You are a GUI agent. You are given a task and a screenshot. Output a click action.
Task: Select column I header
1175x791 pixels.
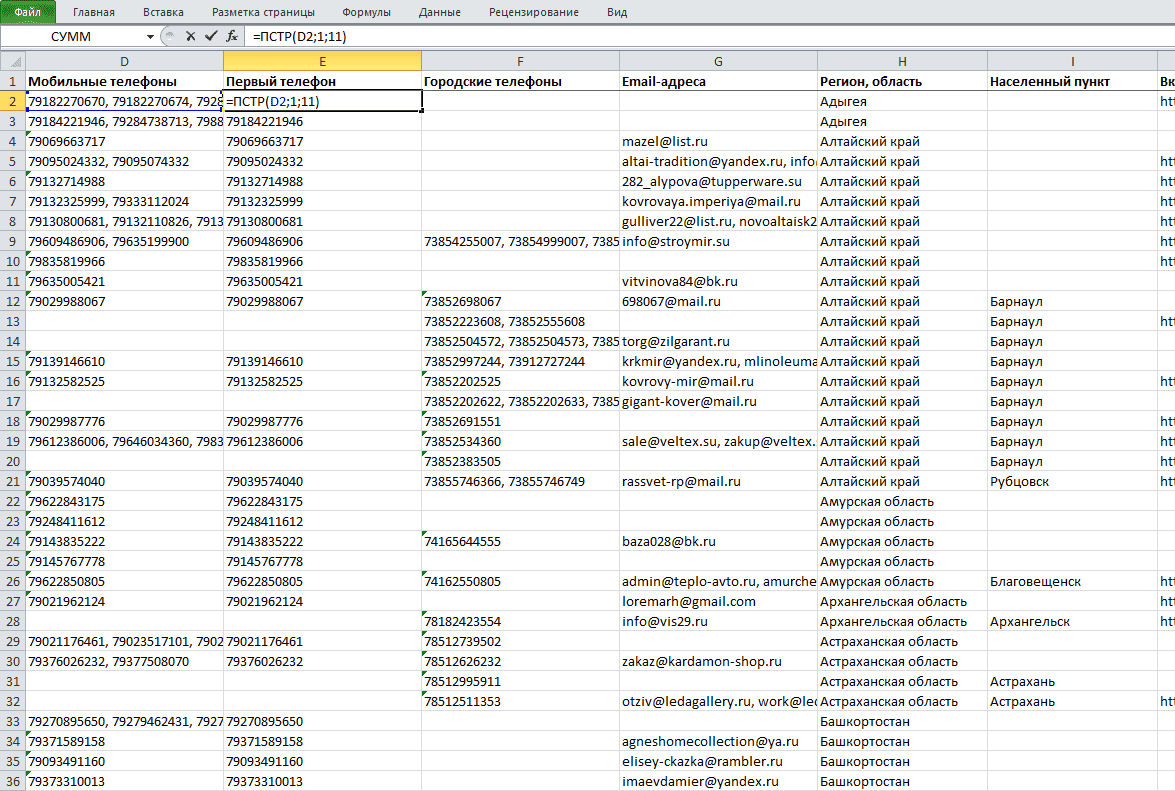click(x=1072, y=61)
